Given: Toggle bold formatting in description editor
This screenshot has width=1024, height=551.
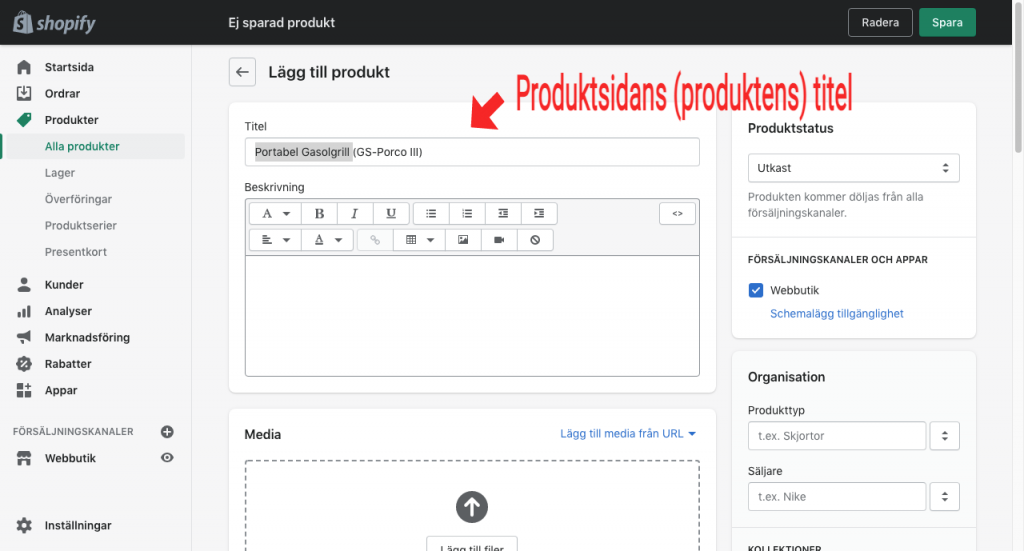Looking at the screenshot, I should tap(319, 213).
